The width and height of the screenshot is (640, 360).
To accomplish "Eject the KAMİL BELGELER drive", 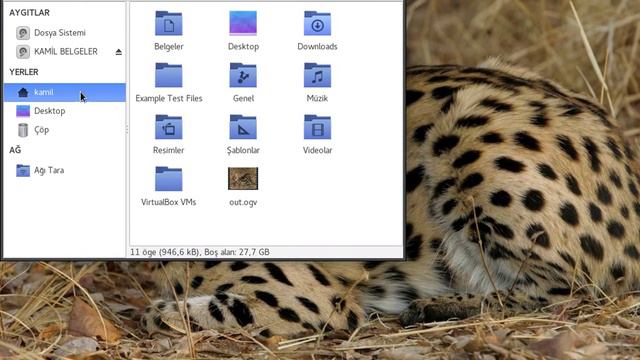I will point(118,52).
